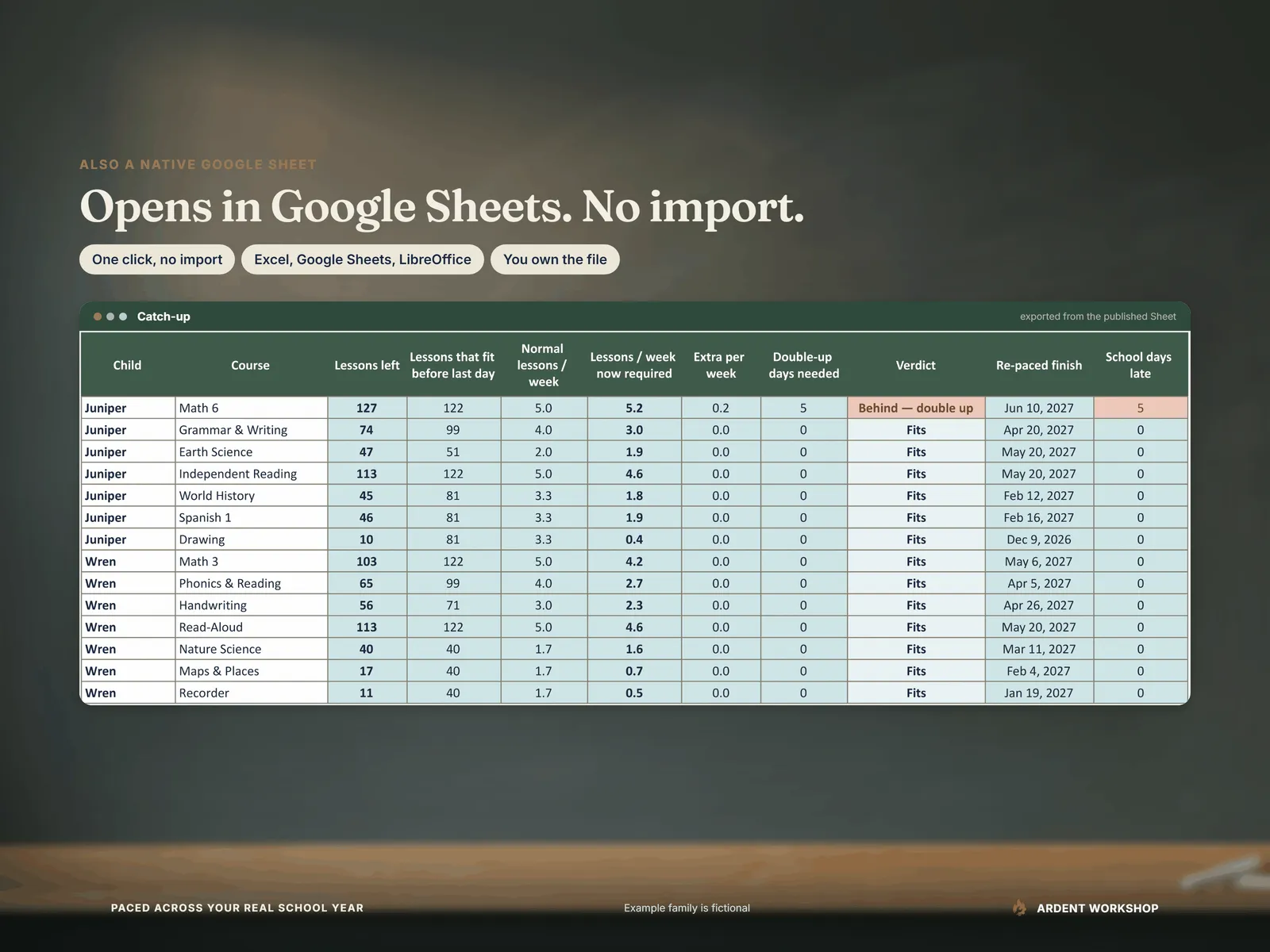Click the 0.2 extra per week cell
Image resolution: width=1270 pixels, height=952 pixels.
point(721,408)
